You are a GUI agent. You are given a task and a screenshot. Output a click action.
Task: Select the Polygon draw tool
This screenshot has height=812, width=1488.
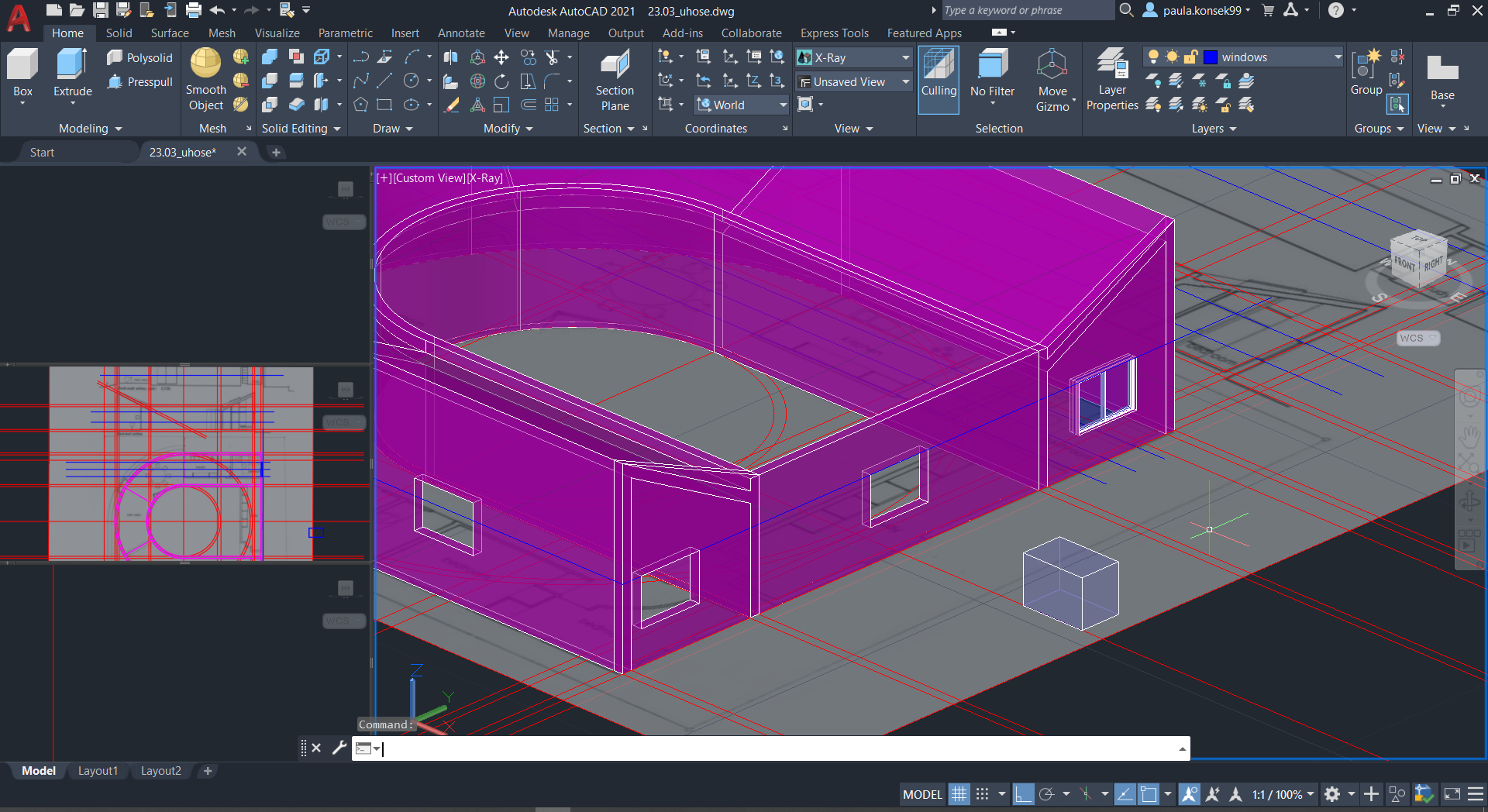[x=360, y=105]
